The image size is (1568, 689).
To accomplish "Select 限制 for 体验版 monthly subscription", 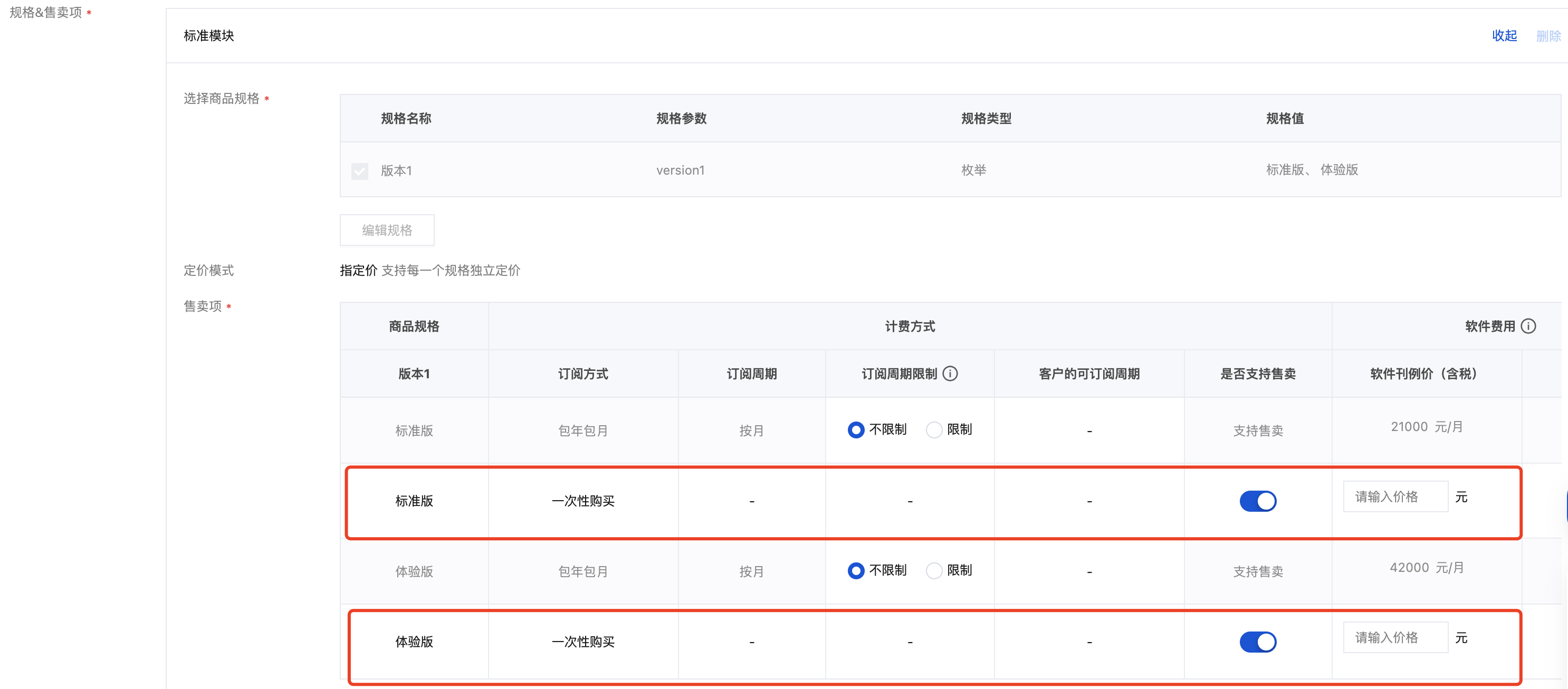I will 934,570.
